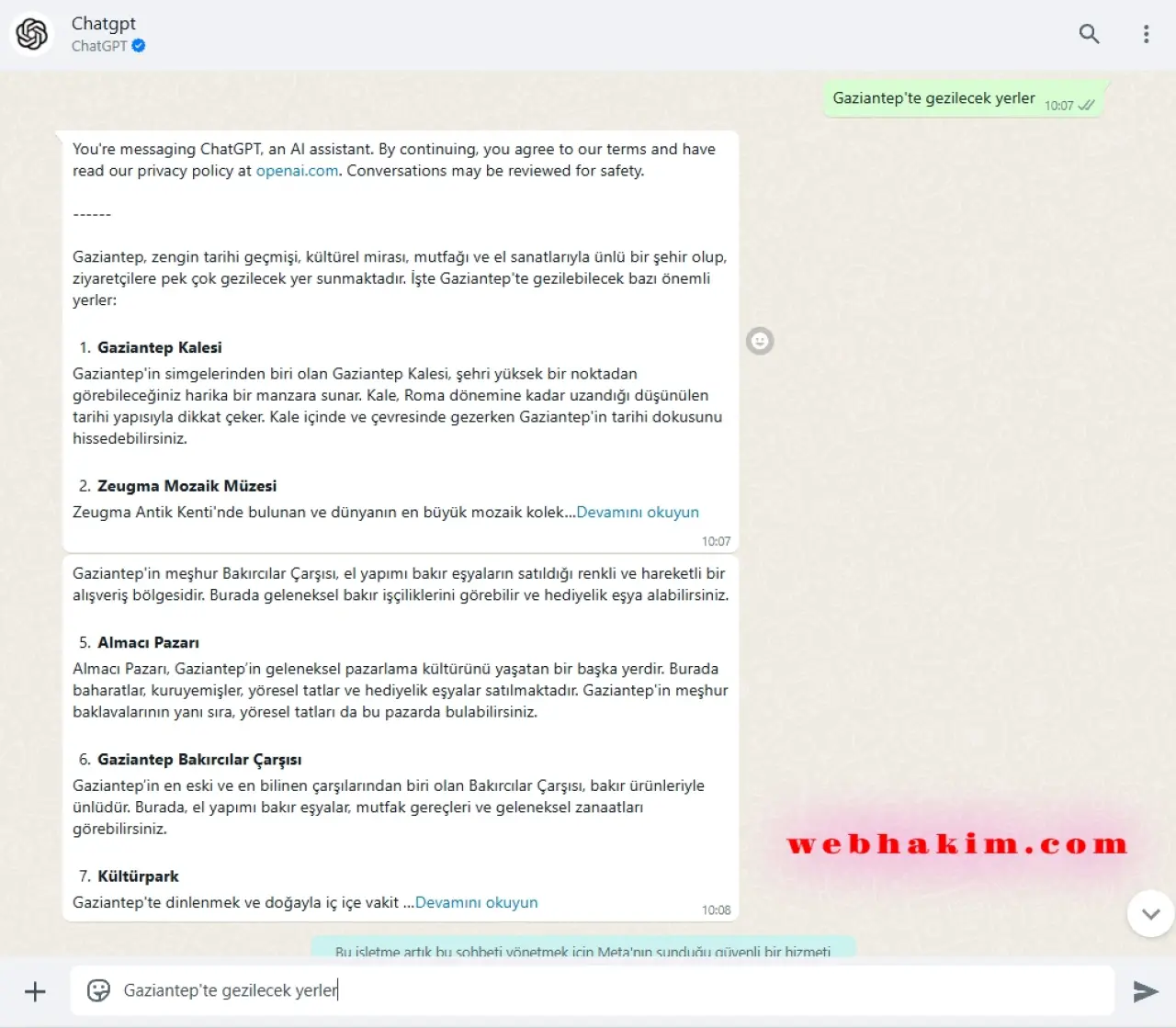Viewport: 1176px width, 1028px height.
Task: Open the openai.com link
Action: 297,171
